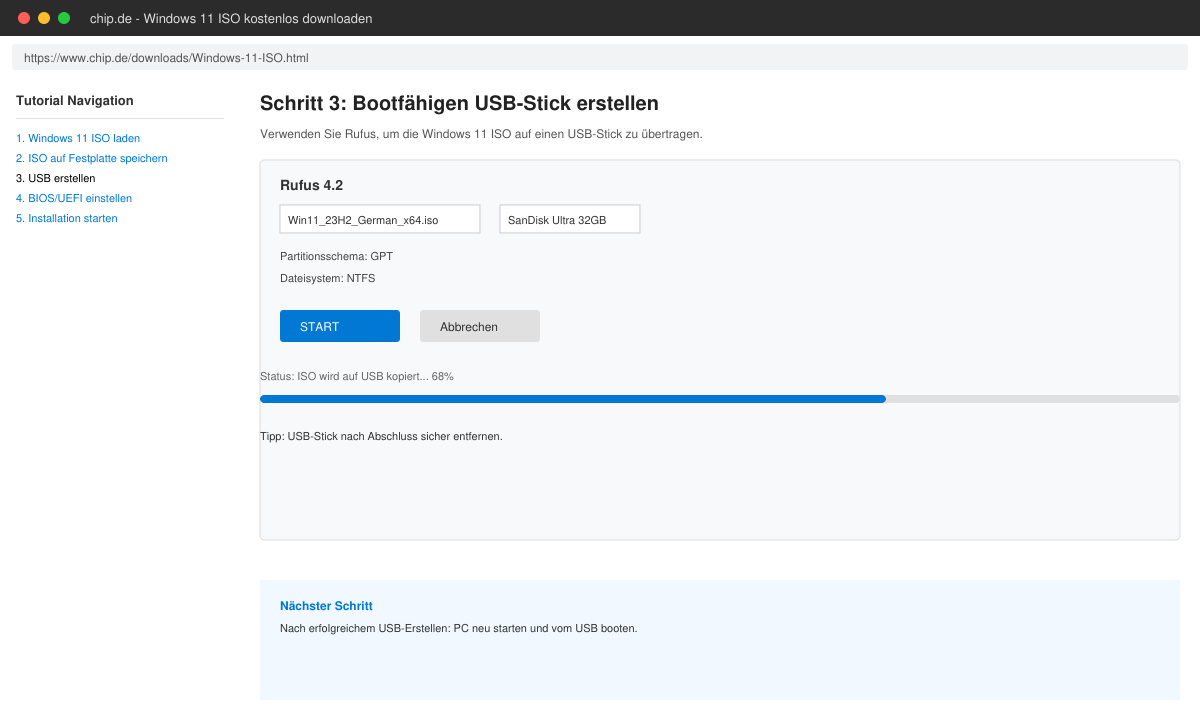Minimize the window with the yellow button

click(x=44, y=18)
